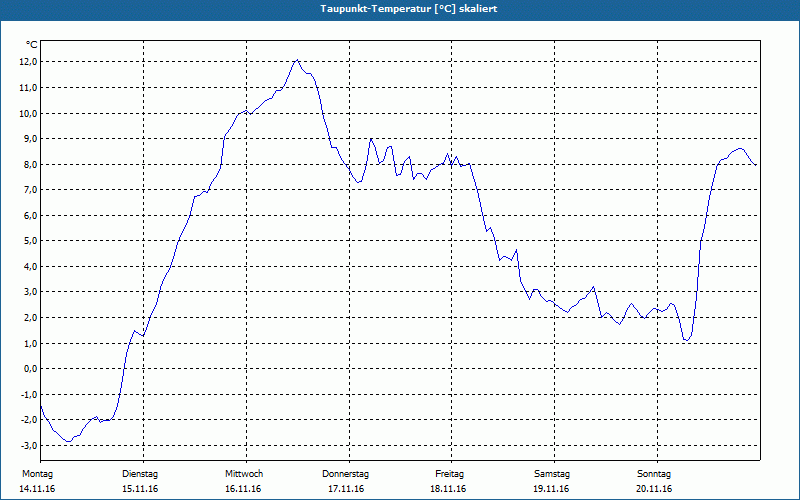Image resolution: width=800 pixels, height=500 pixels.
Task: Click the 20.11.16 date label
Action: [654, 489]
